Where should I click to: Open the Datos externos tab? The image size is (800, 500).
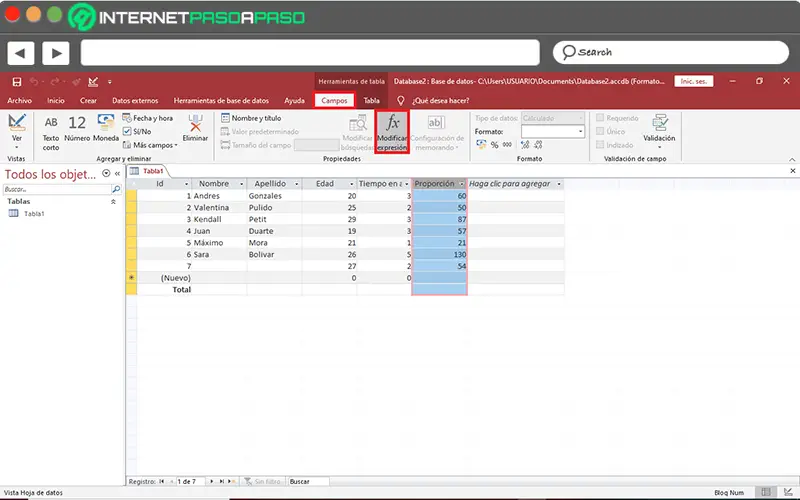[x=134, y=100]
